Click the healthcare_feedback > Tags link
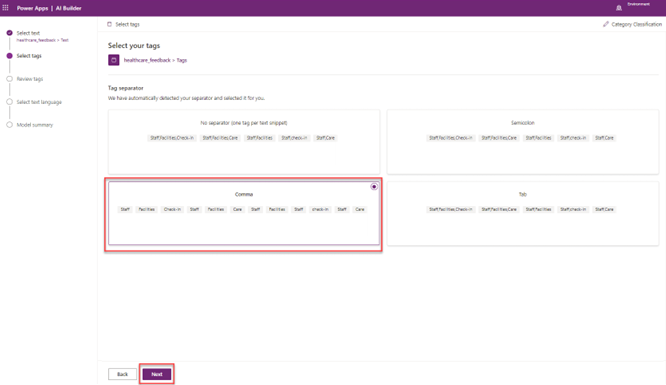The image size is (666, 385). coord(155,60)
